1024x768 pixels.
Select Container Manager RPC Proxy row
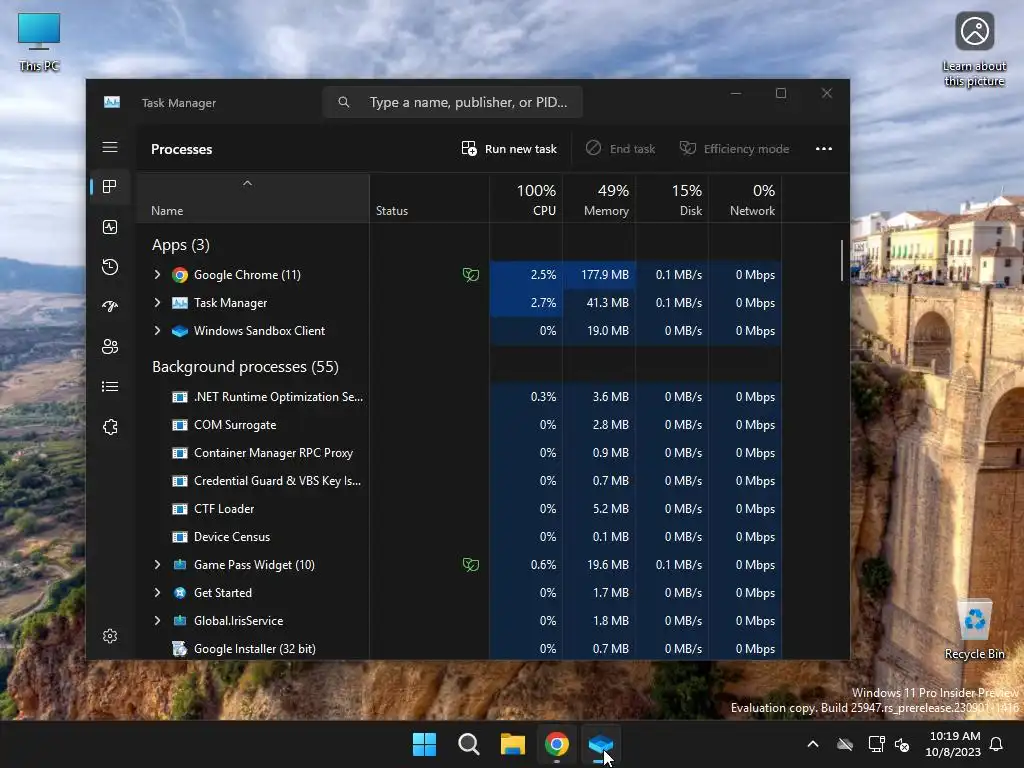[458, 453]
